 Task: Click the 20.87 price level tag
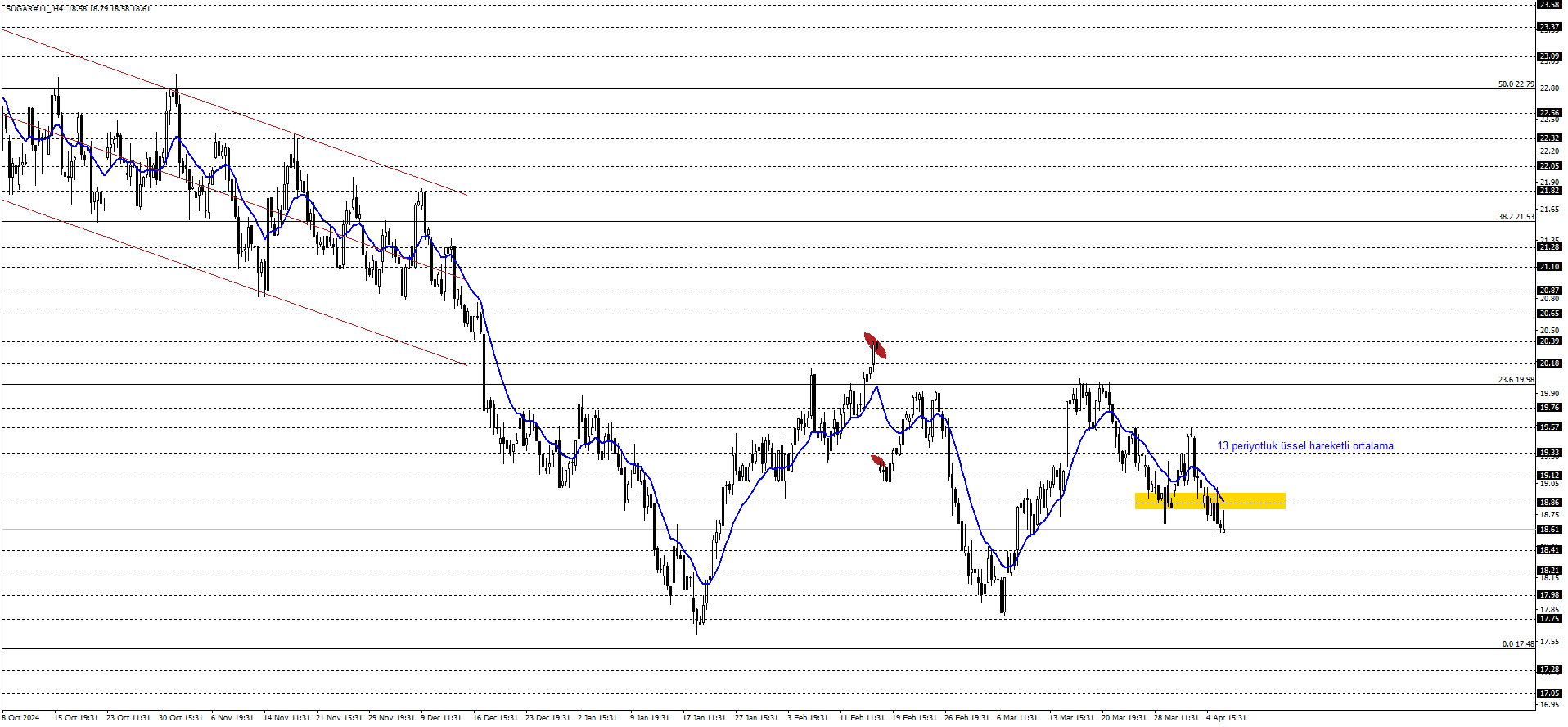[1549, 290]
